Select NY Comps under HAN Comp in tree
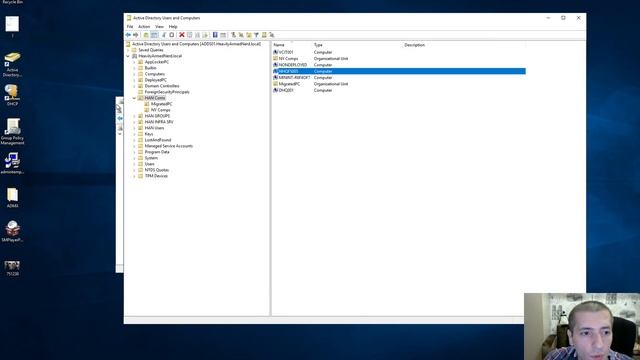This screenshot has width=640, height=360. 160,110
